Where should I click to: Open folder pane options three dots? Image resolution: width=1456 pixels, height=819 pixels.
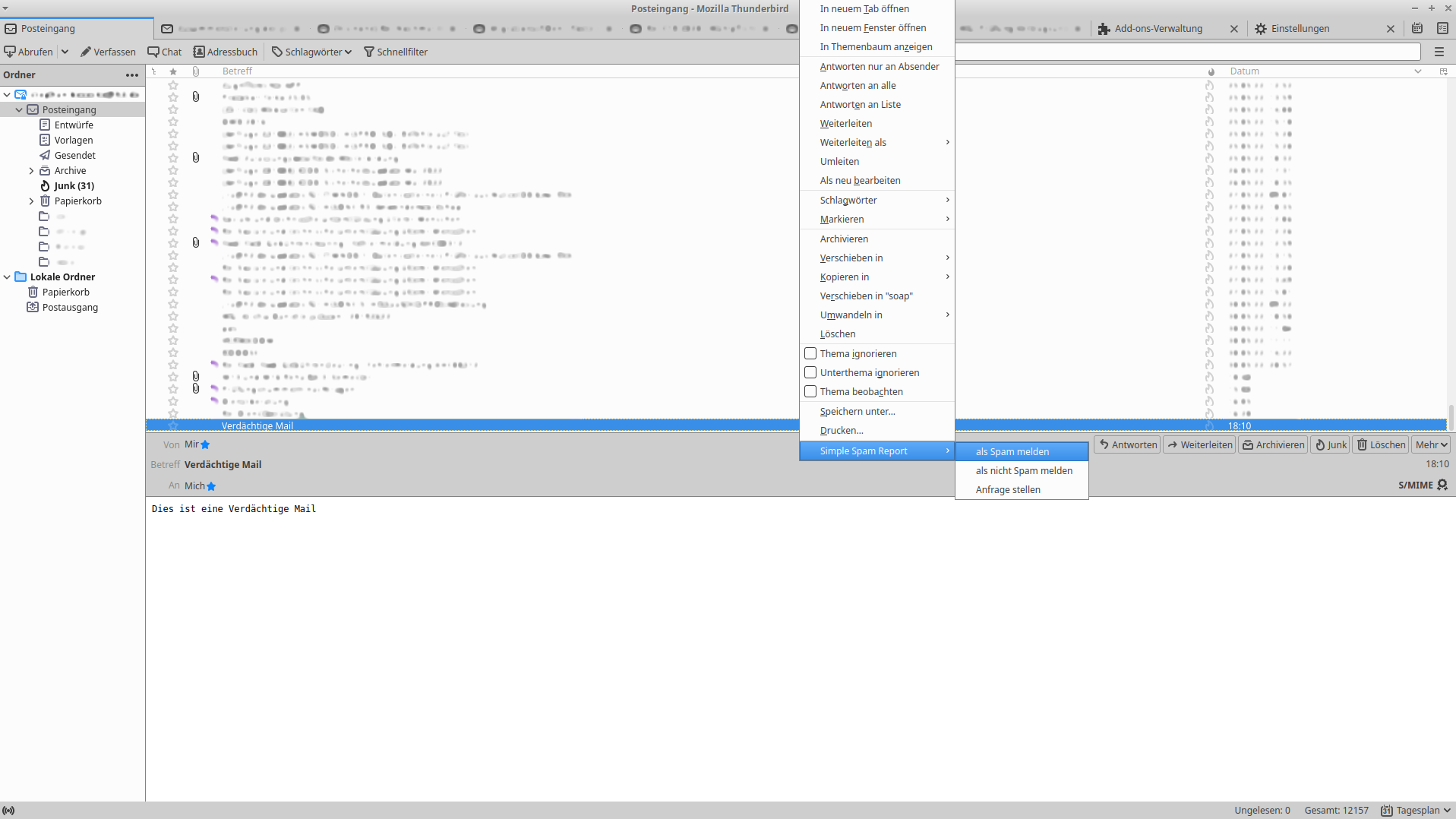pyautogui.click(x=132, y=74)
